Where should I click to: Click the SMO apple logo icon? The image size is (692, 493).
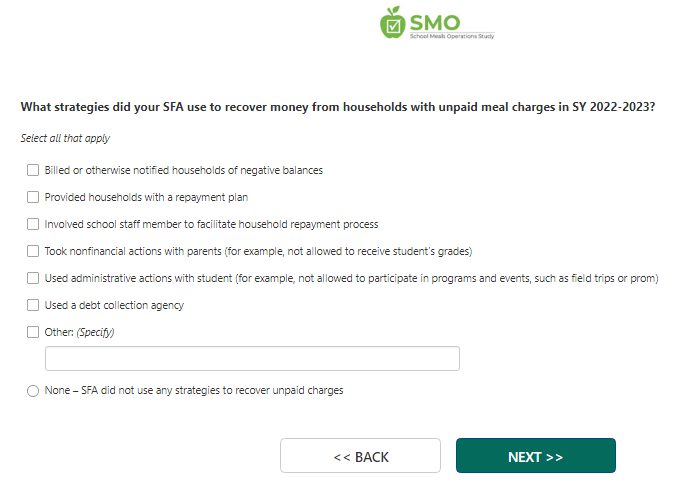click(x=392, y=22)
